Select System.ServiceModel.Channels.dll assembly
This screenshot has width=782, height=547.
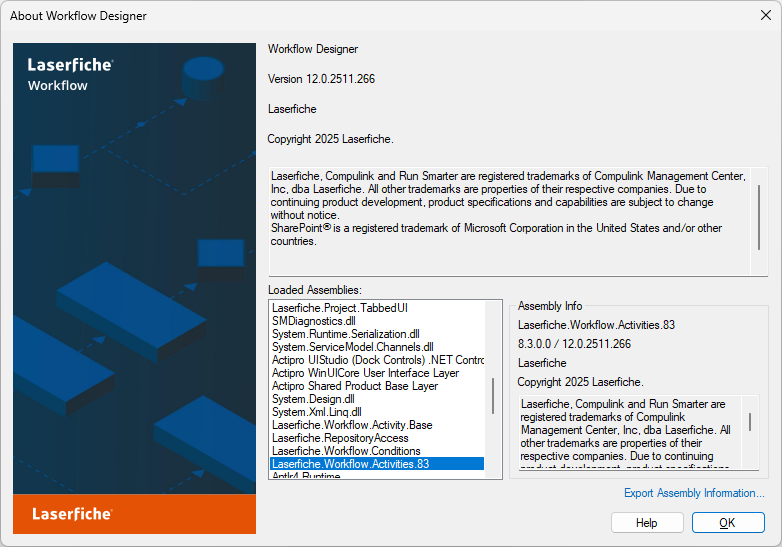[x=377, y=347]
